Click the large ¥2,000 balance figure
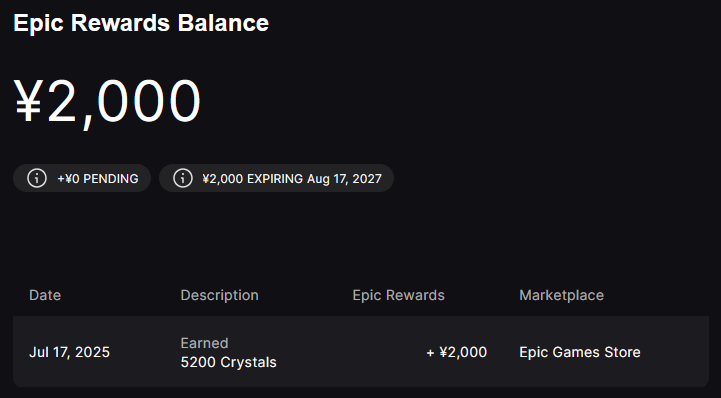The image size is (721, 398). tap(107, 102)
